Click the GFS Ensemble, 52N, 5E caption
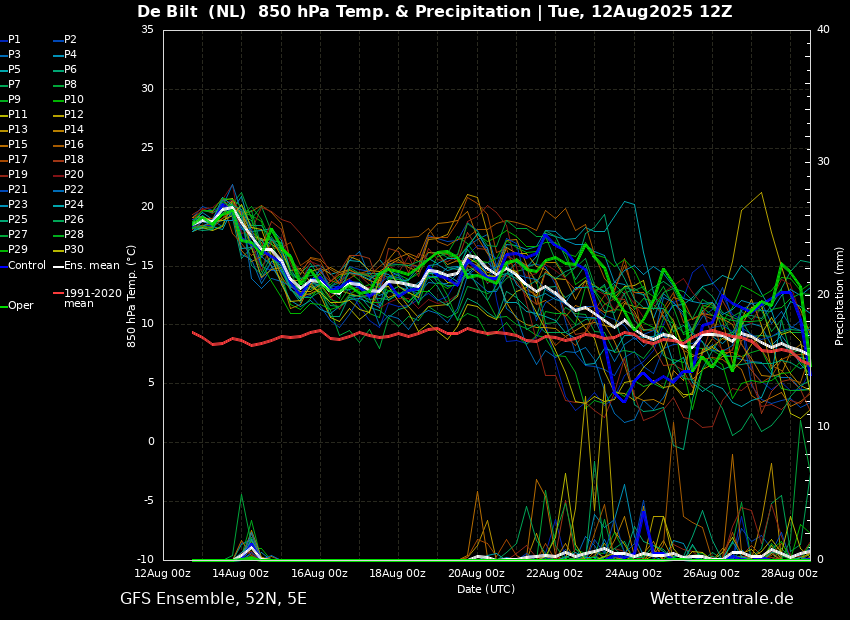 (x=213, y=599)
